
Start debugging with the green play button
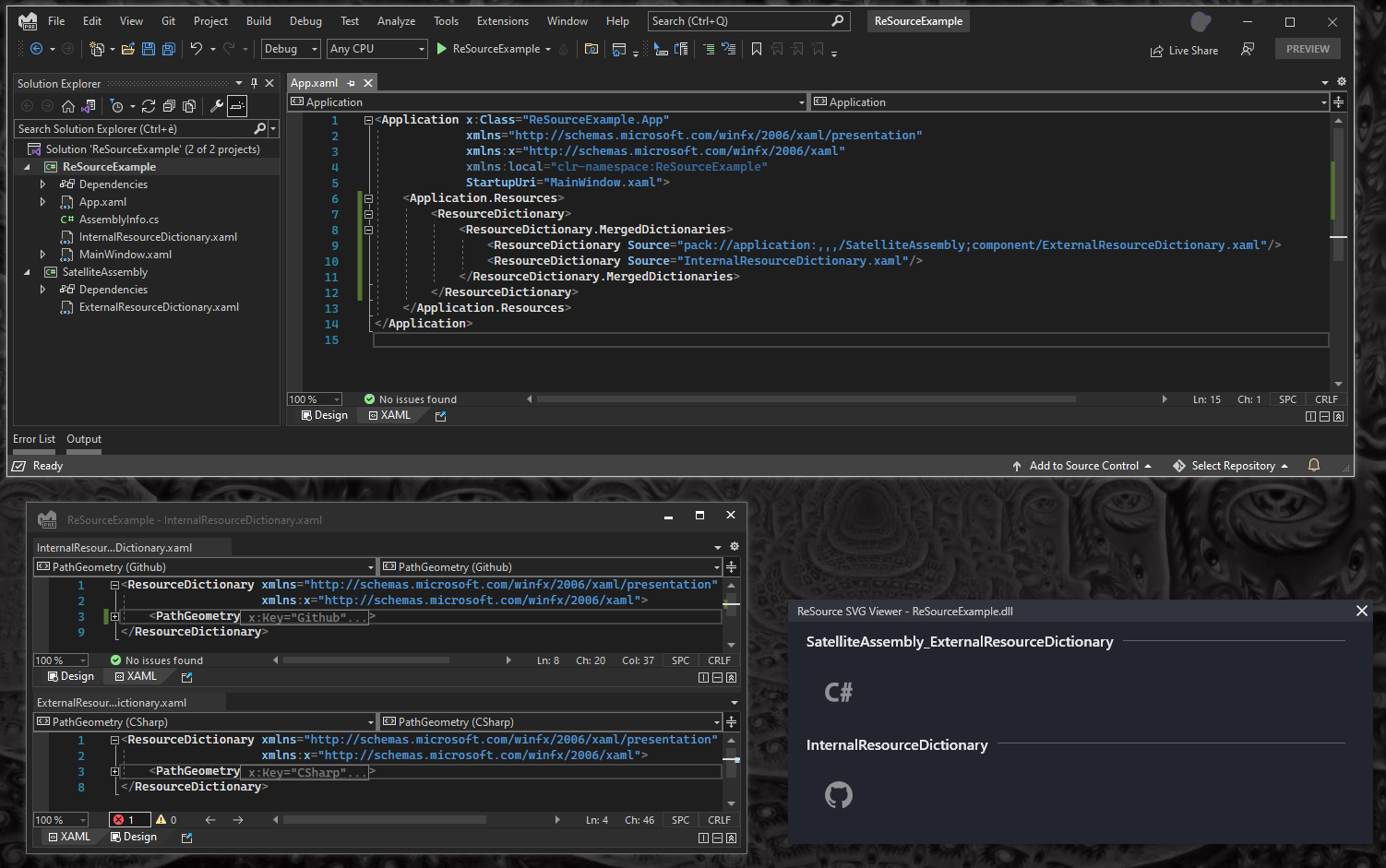coord(442,49)
